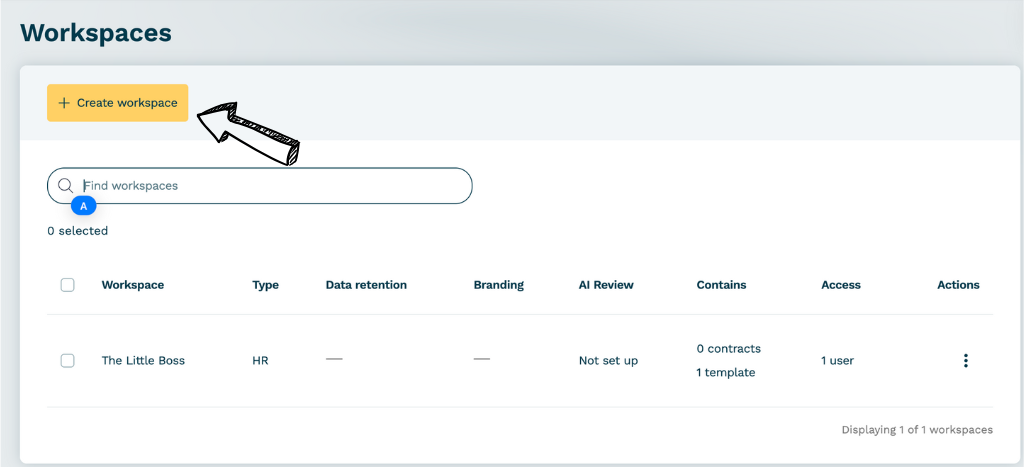Click the Not set up AI Review cell

point(608,361)
